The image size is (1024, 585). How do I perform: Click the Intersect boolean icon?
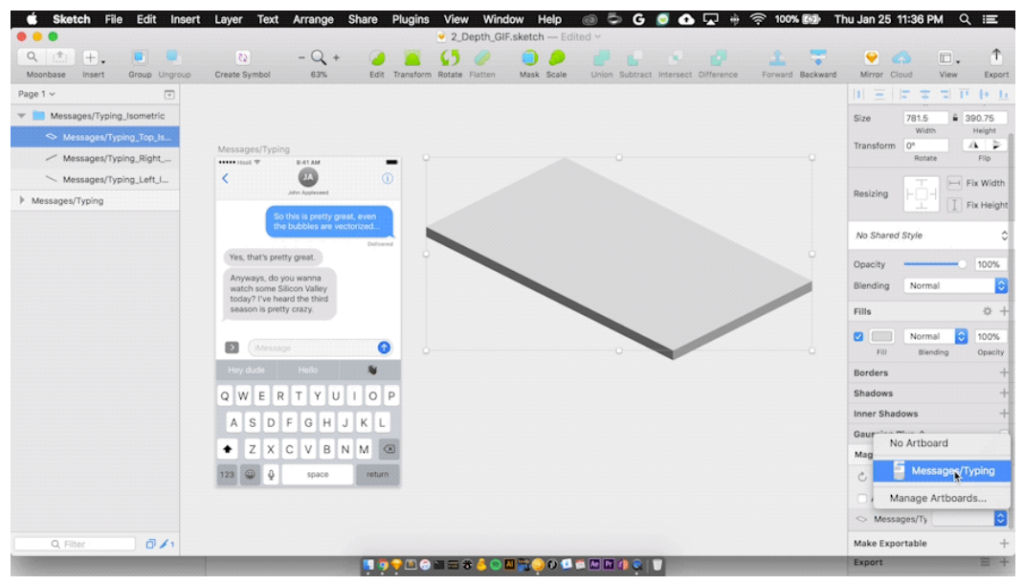(675, 58)
